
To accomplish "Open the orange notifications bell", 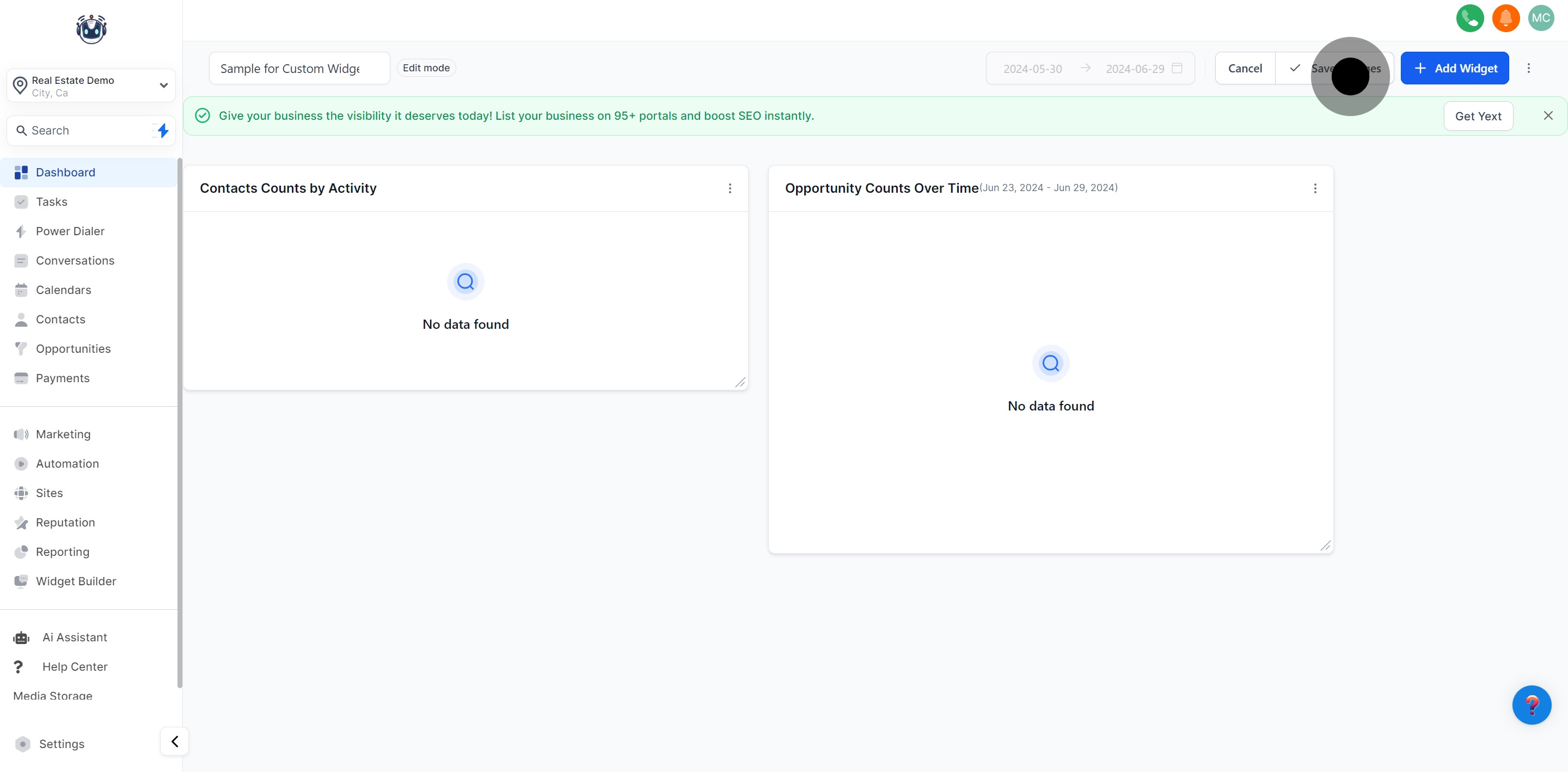I will (x=1505, y=19).
